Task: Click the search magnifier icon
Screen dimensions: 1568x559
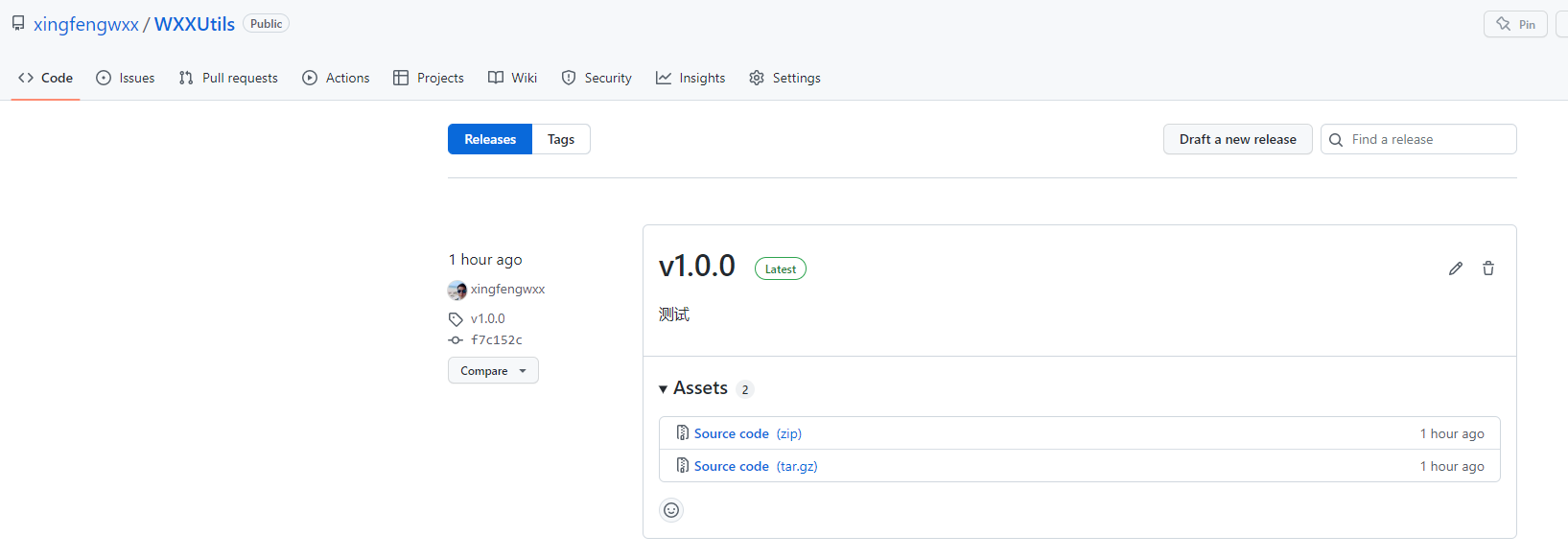Action: pos(1336,140)
